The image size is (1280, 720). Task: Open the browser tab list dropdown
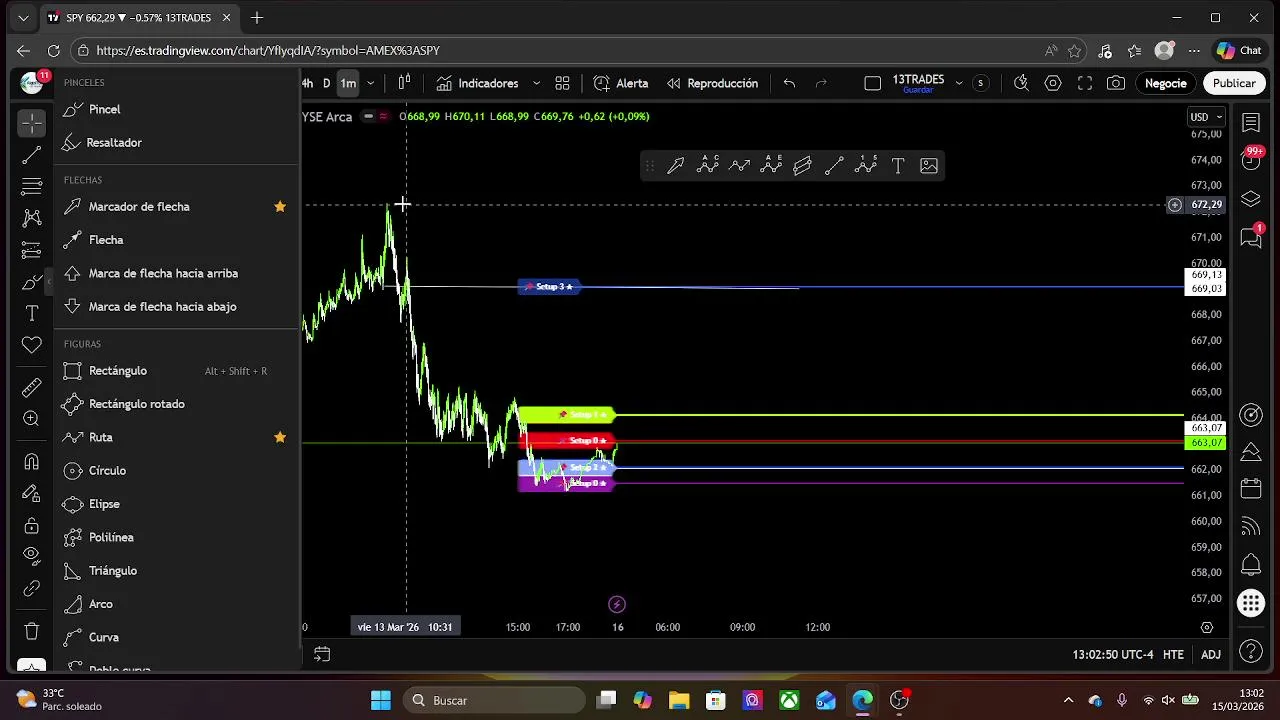point(23,17)
